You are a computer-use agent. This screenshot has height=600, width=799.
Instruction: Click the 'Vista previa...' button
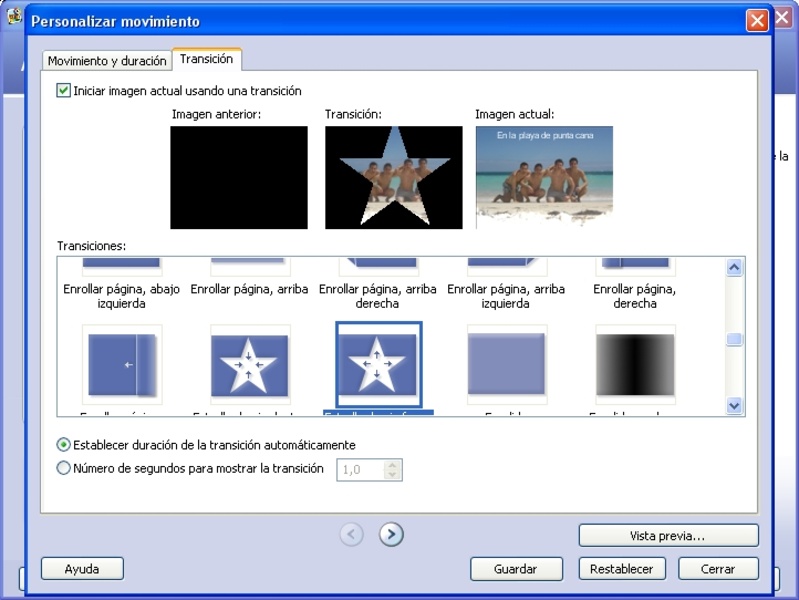[668, 536]
